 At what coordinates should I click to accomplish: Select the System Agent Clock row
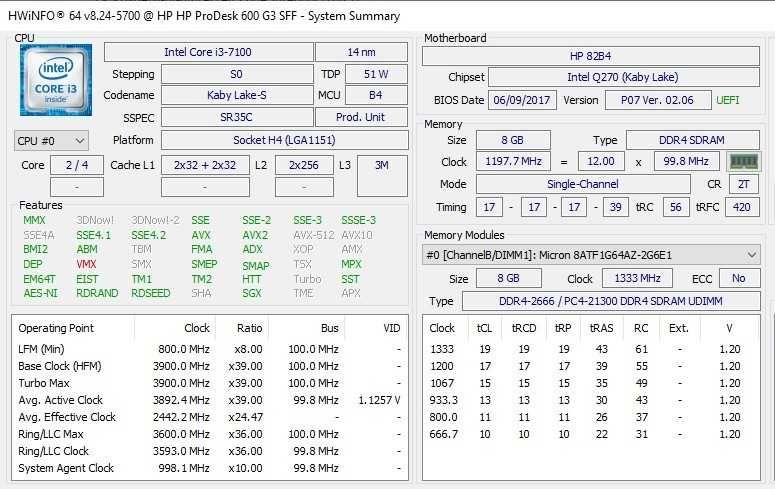(x=210, y=468)
